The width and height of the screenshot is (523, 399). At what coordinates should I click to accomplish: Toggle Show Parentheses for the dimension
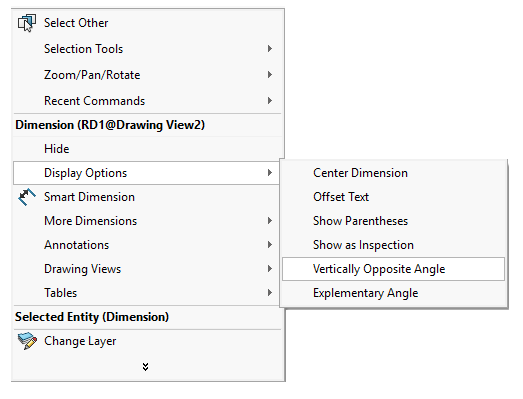[x=394, y=221]
